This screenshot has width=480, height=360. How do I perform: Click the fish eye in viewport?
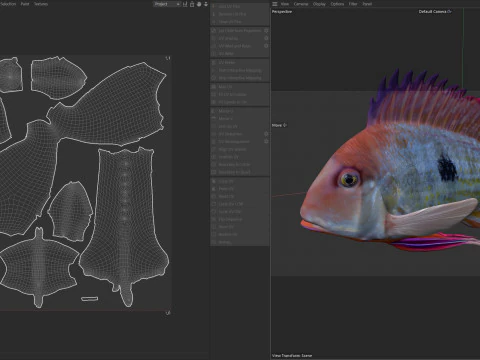[x=349, y=179]
